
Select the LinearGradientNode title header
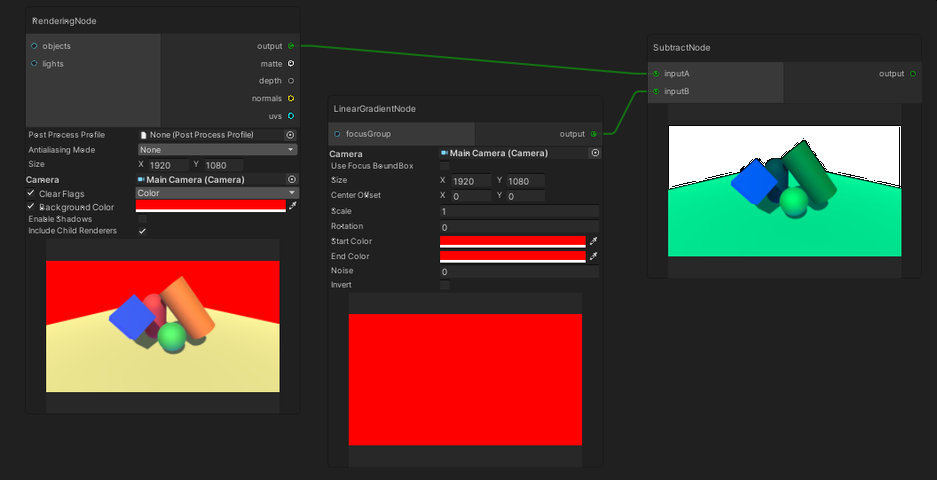375,108
